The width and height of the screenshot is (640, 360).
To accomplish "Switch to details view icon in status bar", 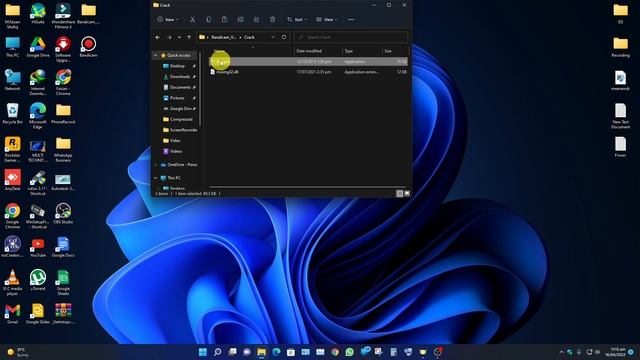I will point(400,193).
